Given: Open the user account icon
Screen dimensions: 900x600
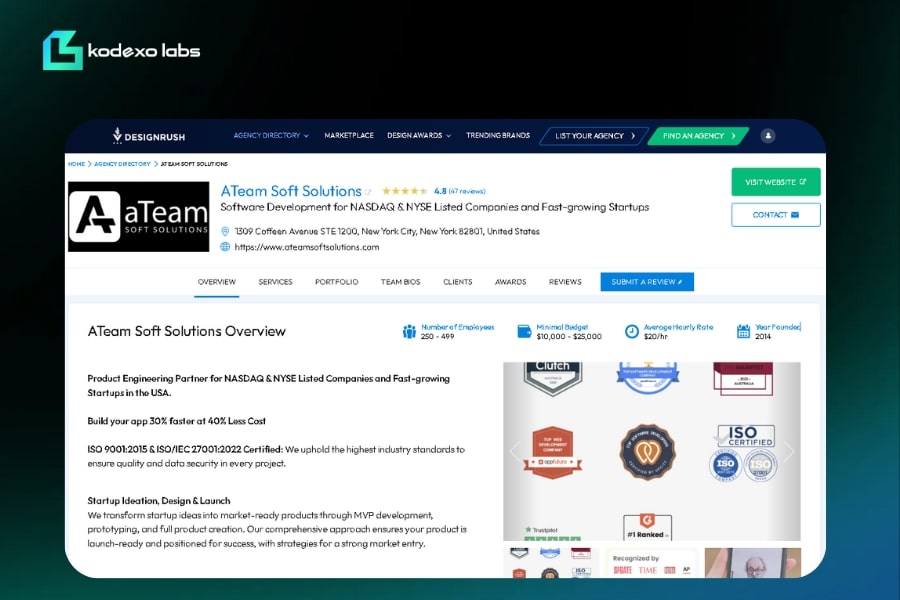Looking at the screenshot, I should tap(767, 136).
